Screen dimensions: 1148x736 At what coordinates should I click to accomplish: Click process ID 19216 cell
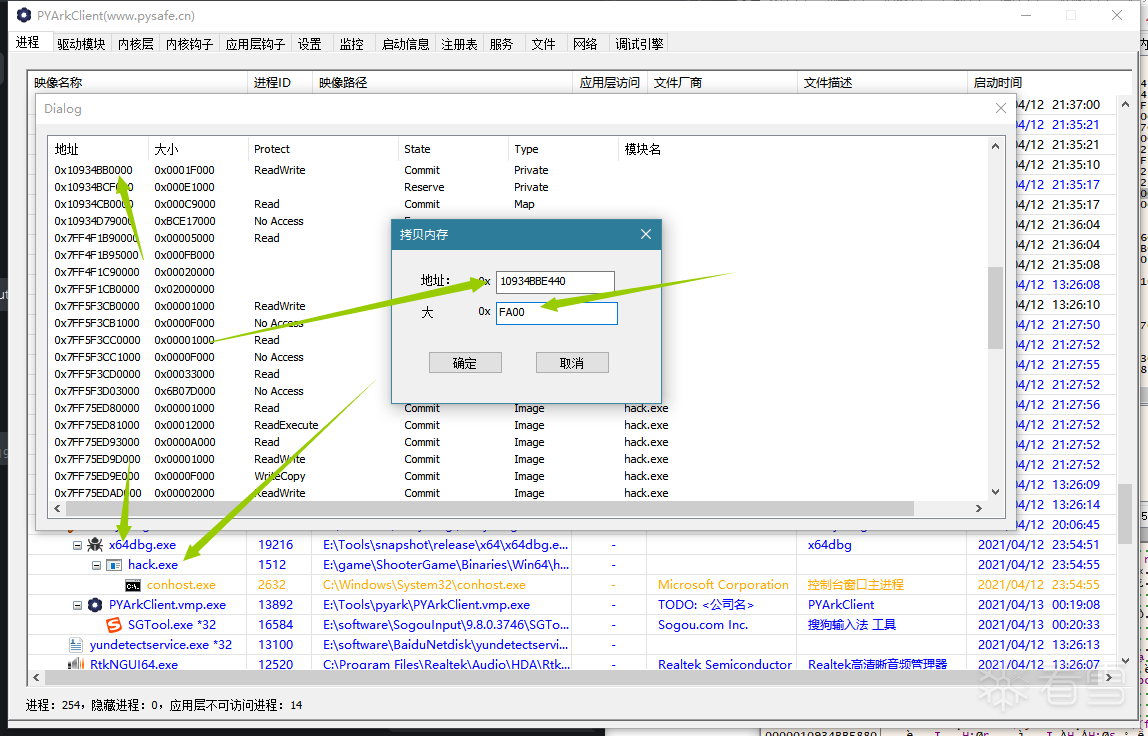(275, 545)
